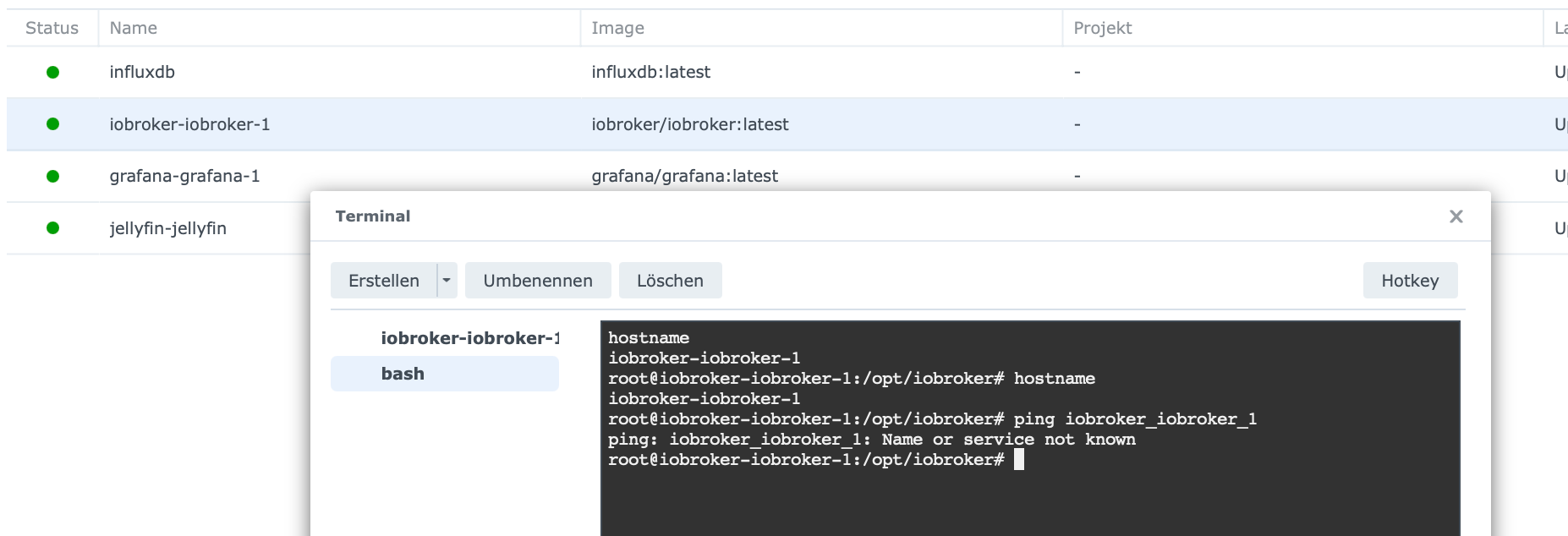Sort by the Projekt column header

click(x=1102, y=28)
